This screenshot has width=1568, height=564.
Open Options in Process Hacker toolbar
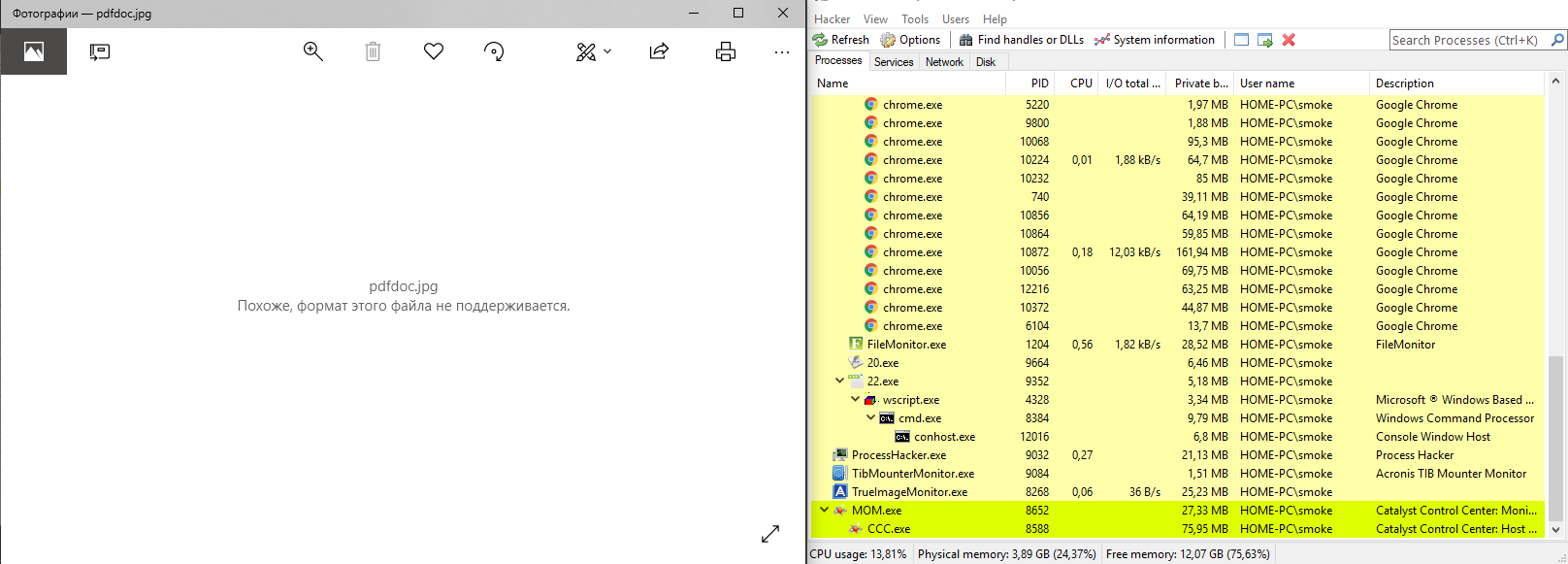[910, 40]
